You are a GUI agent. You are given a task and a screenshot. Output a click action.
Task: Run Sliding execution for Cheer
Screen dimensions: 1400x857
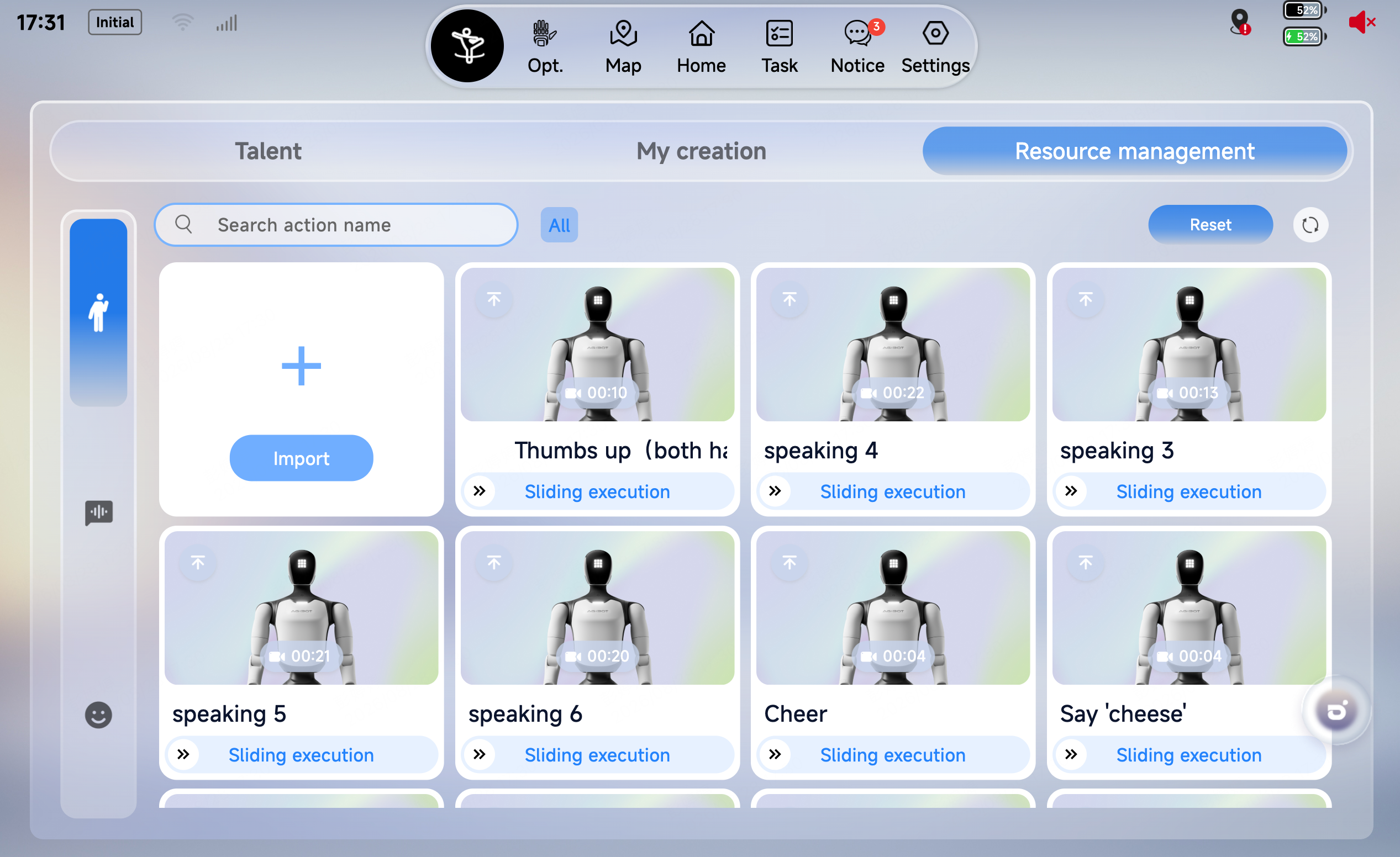click(893, 755)
